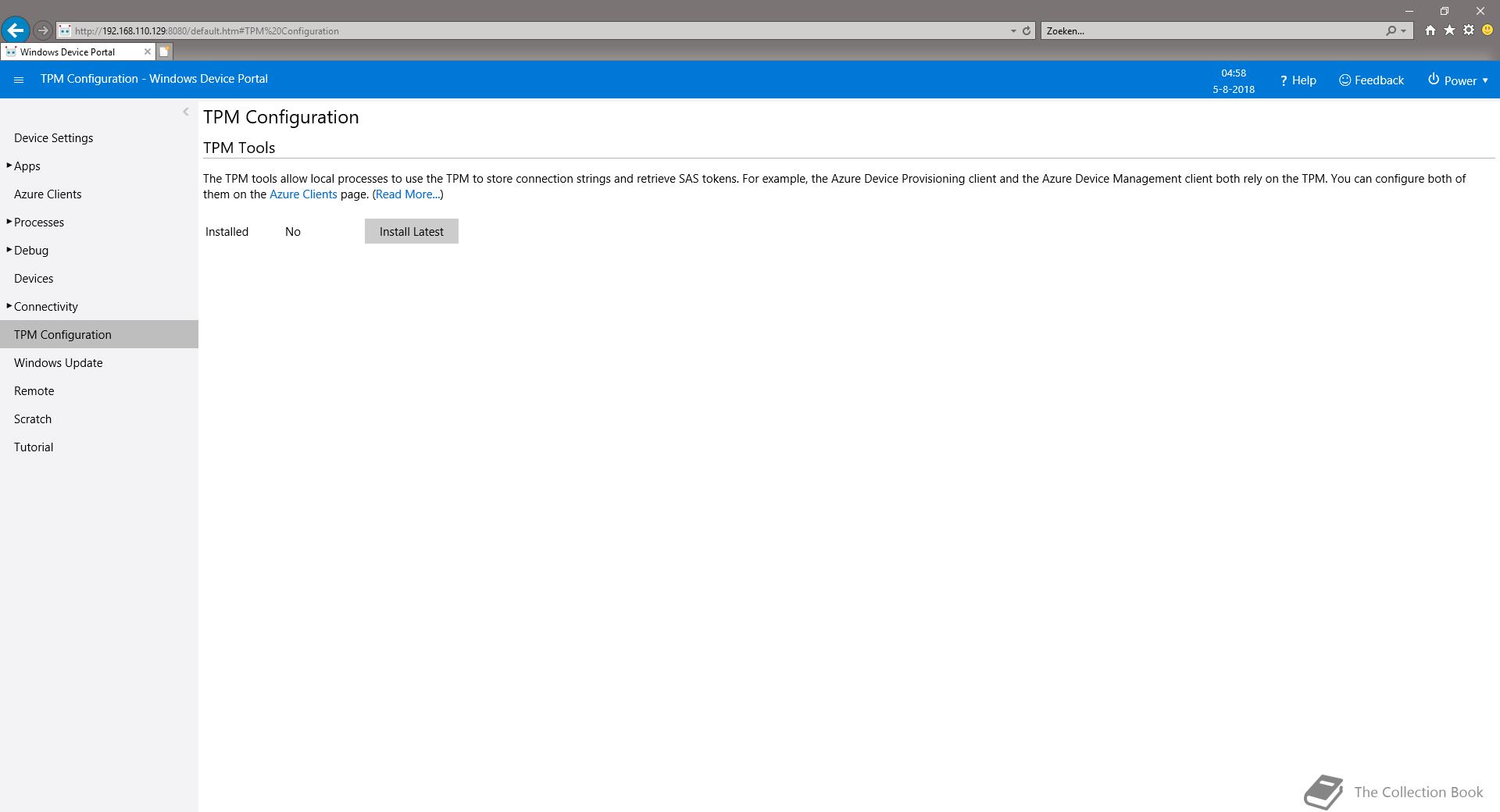Open Scratch page in sidebar
The width and height of the screenshot is (1500, 812).
[x=33, y=419]
